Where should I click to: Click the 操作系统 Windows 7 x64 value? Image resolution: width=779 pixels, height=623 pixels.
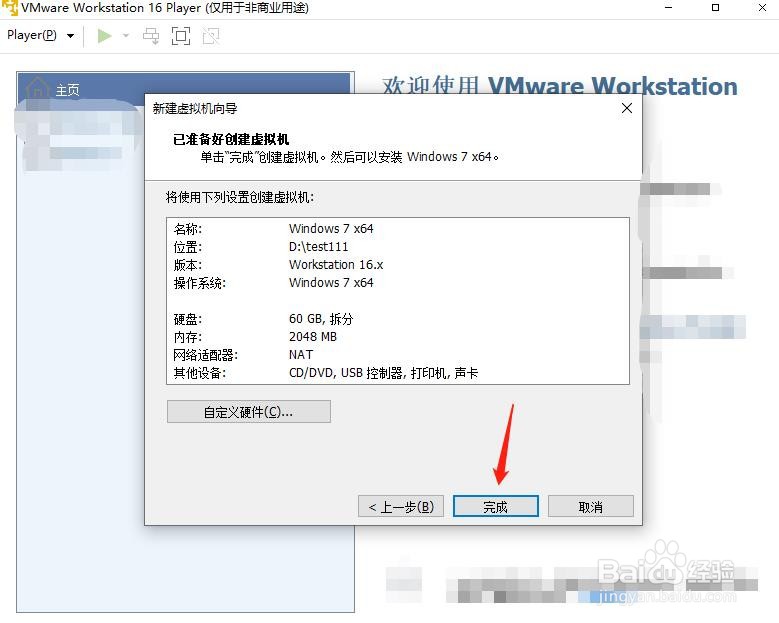pyautogui.click(x=331, y=283)
